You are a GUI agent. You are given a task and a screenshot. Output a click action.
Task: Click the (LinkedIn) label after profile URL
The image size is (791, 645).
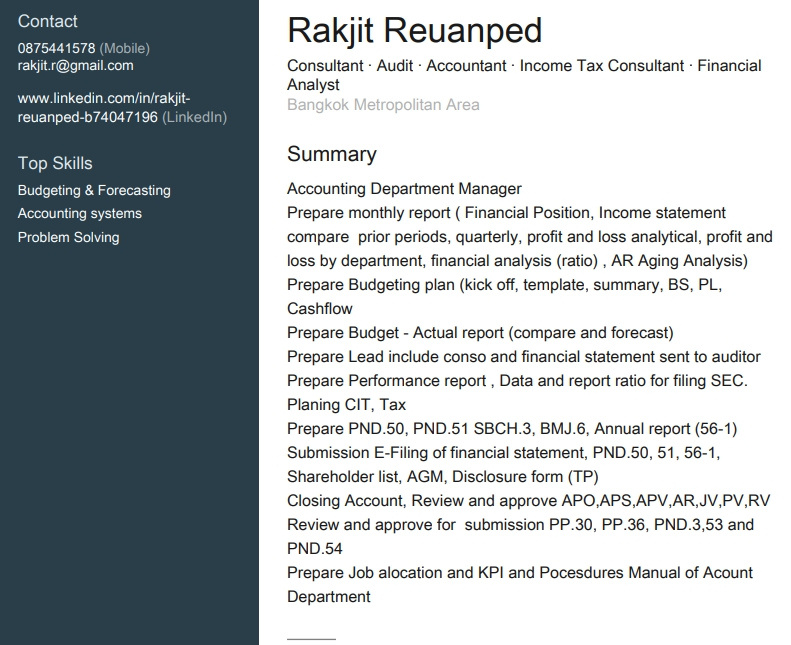195,117
